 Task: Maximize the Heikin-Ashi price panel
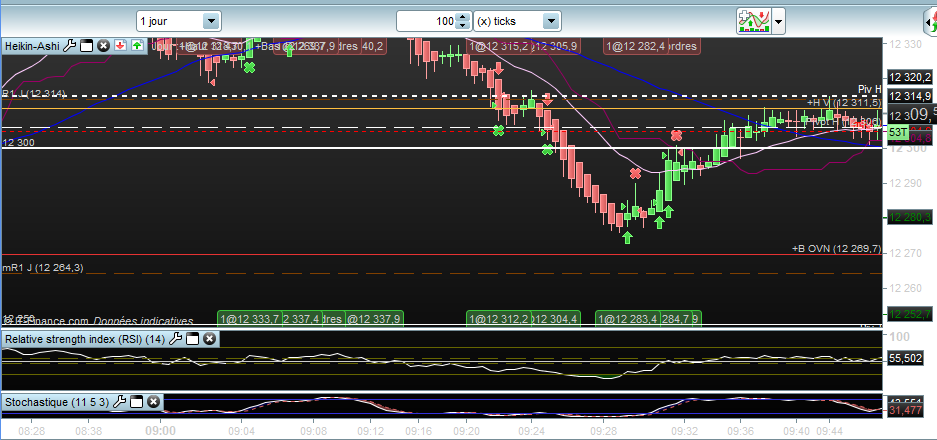87,45
